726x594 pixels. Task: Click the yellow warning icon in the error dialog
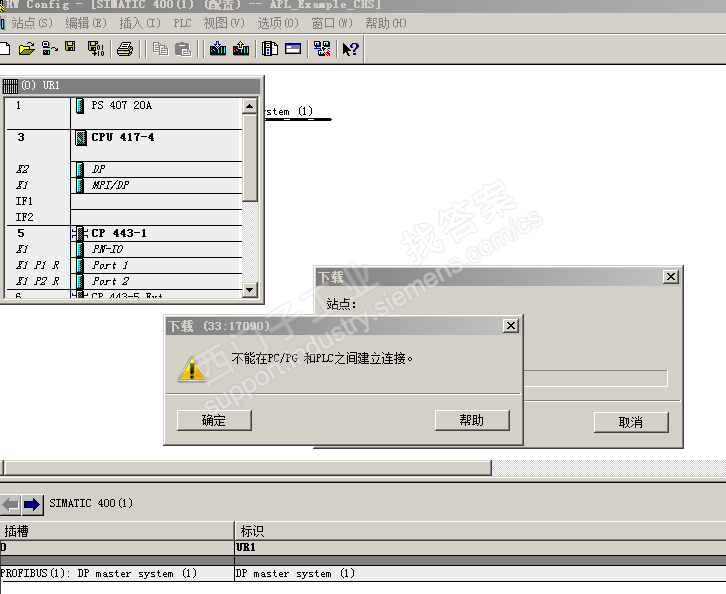click(x=192, y=369)
